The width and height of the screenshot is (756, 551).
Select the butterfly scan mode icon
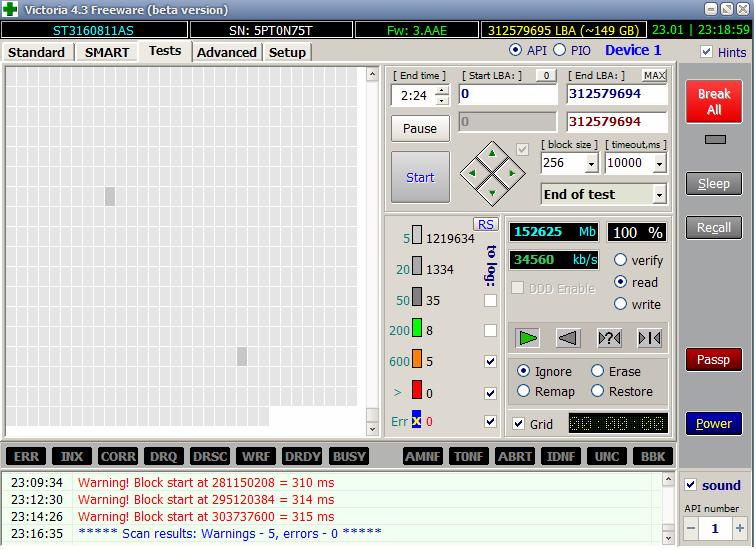pyautogui.click(x=649, y=338)
